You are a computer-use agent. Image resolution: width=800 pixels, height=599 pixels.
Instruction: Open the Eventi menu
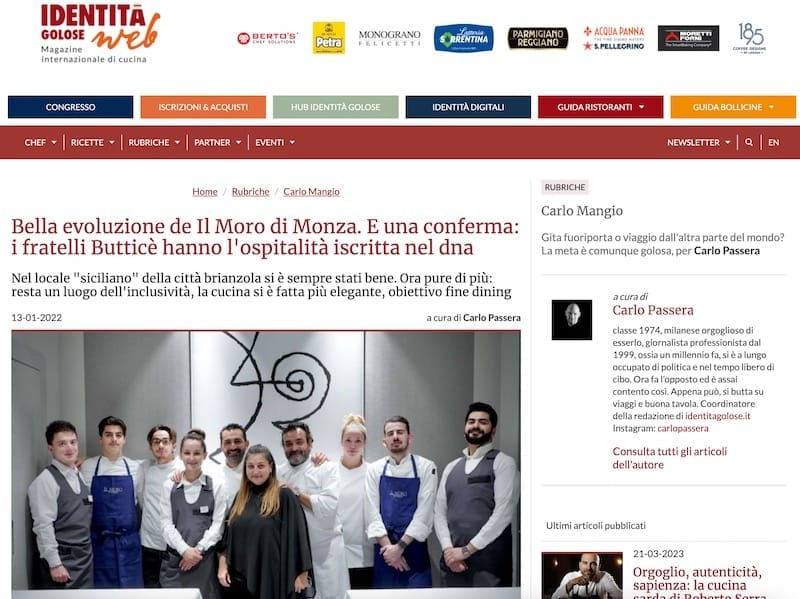(275, 142)
